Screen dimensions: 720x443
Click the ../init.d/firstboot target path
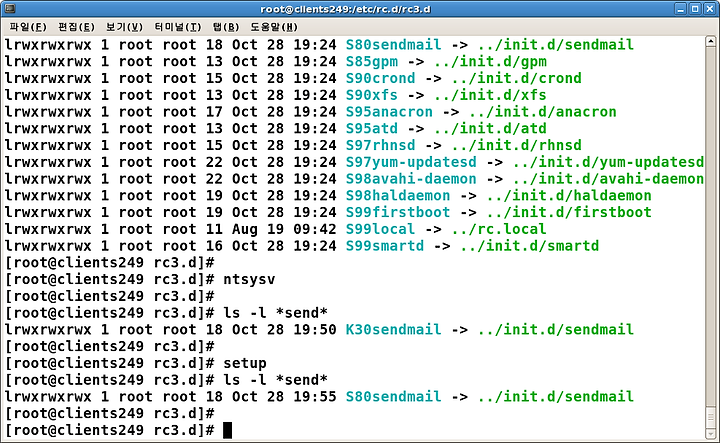click(569, 212)
